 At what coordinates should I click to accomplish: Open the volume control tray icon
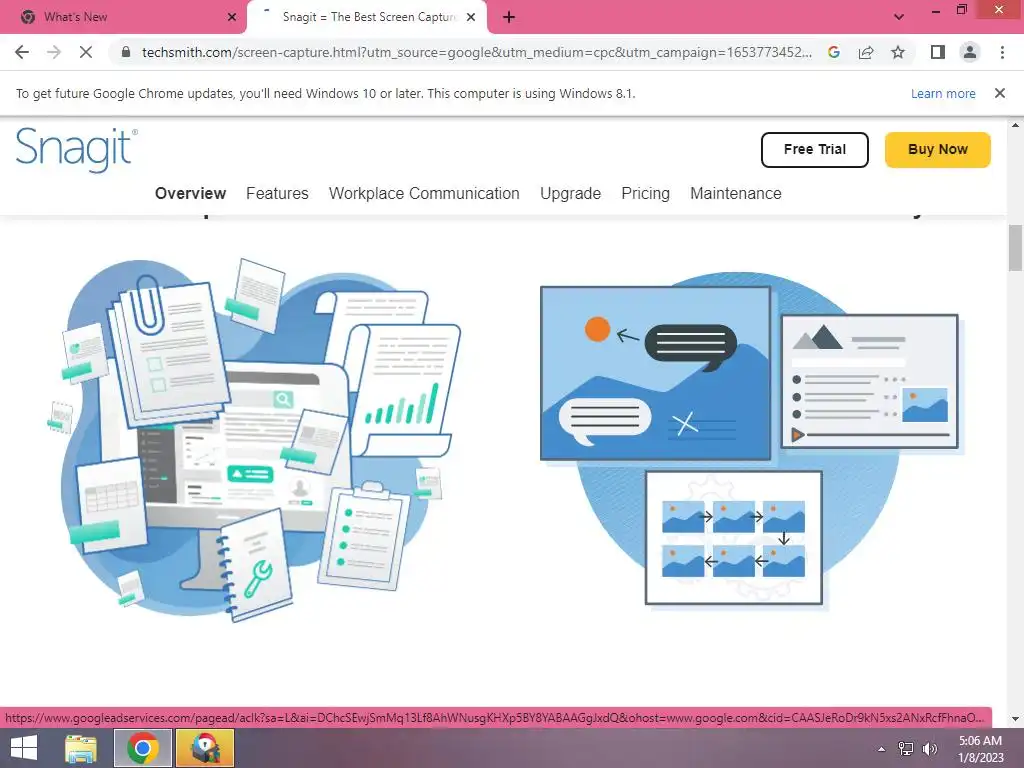click(929, 749)
